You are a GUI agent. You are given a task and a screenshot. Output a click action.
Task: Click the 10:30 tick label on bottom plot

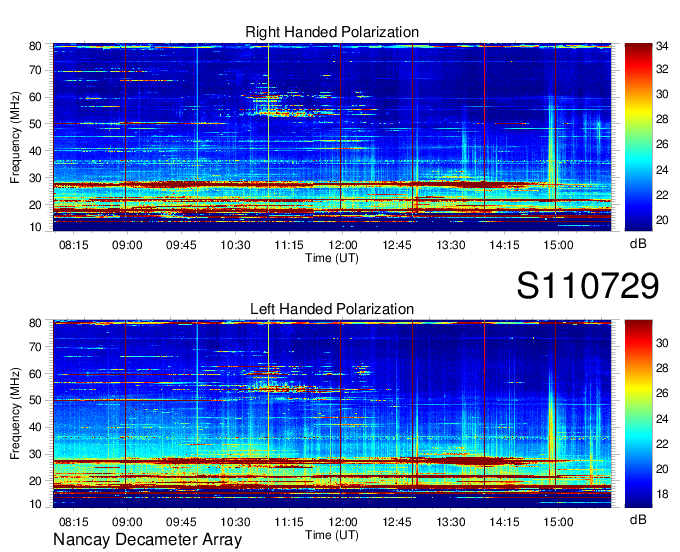pyautogui.click(x=235, y=522)
